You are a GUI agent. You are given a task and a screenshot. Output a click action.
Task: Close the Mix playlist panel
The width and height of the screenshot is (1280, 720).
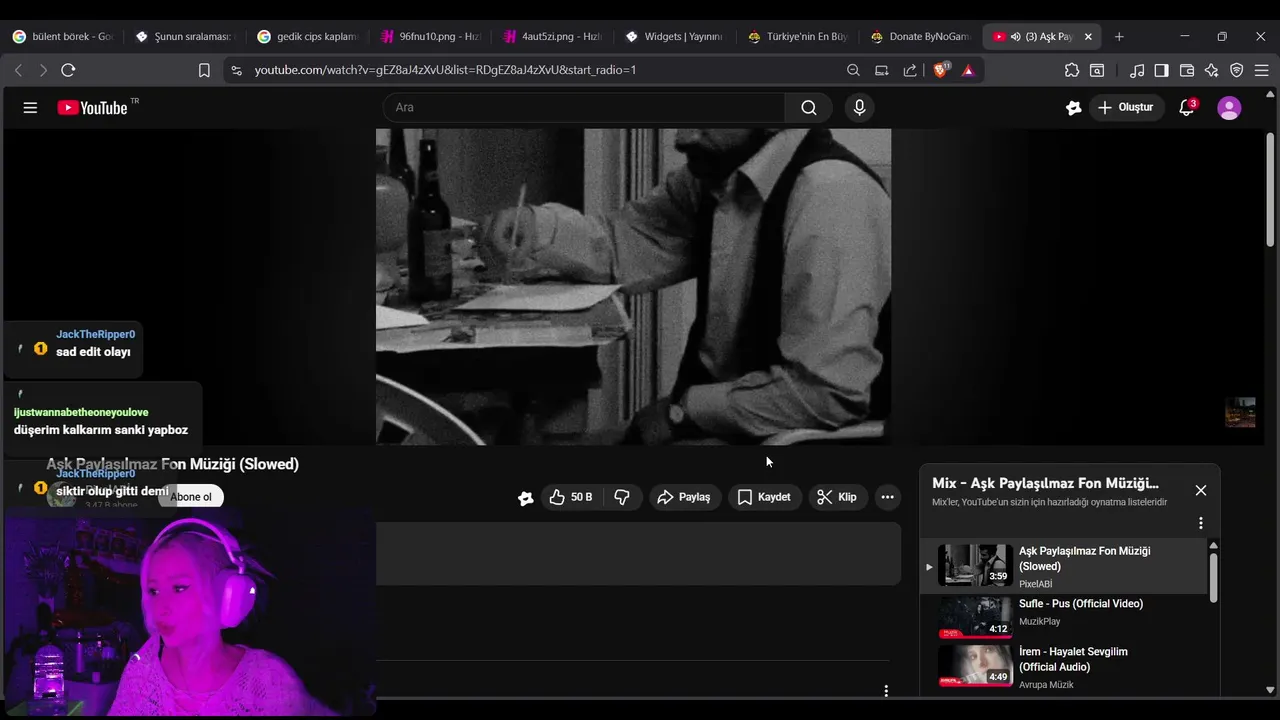[x=1201, y=490]
